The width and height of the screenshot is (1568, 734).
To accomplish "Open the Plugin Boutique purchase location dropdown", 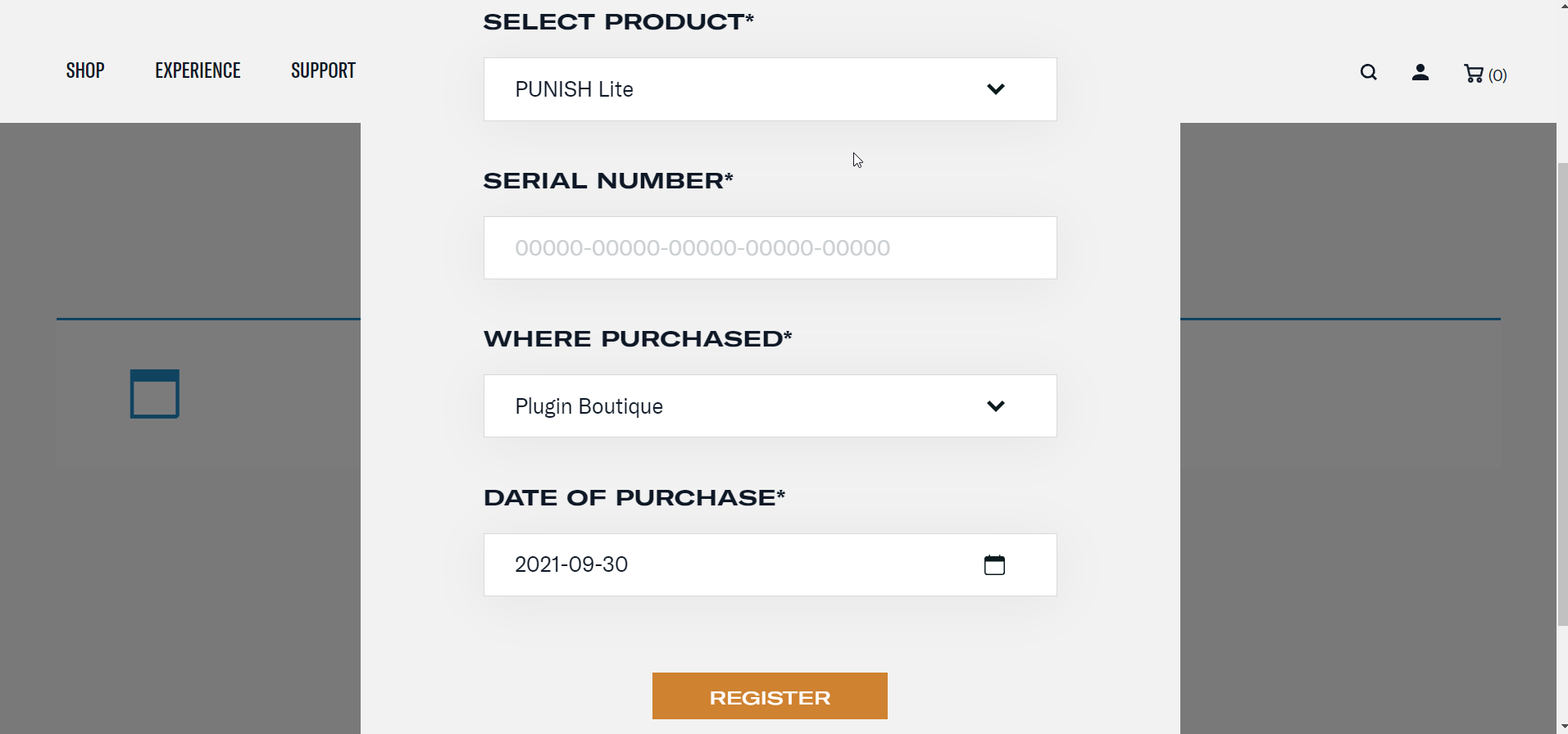I will pyautogui.click(x=738, y=406).
